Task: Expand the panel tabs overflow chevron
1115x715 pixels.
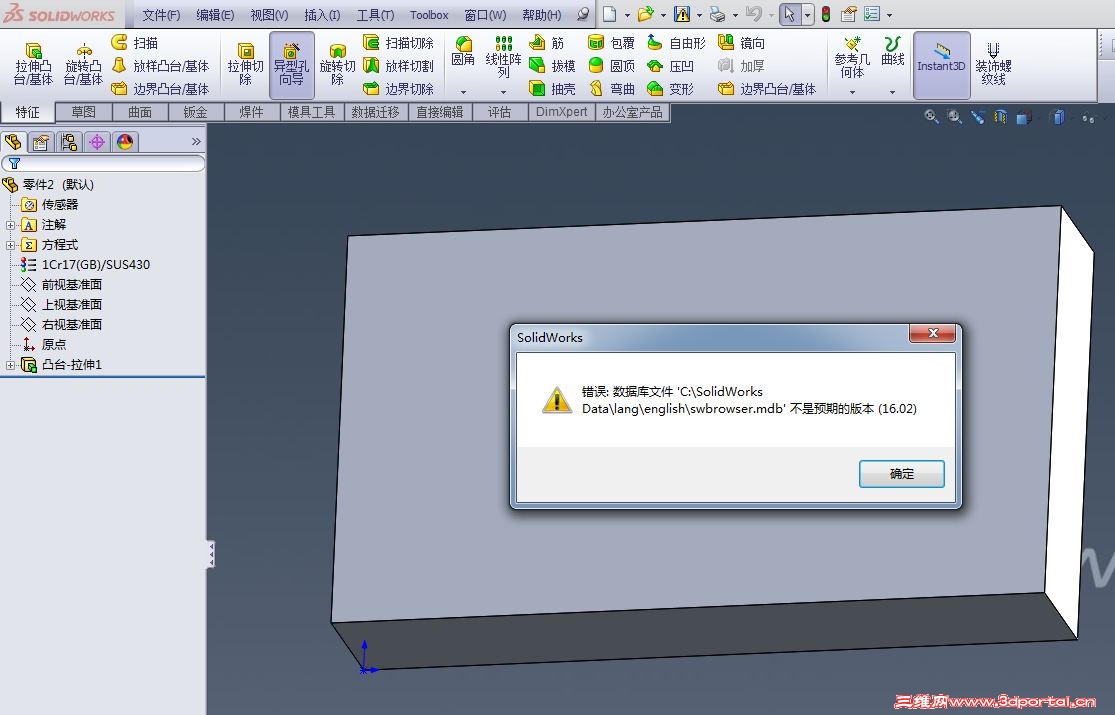Action: click(x=196, y=142)
